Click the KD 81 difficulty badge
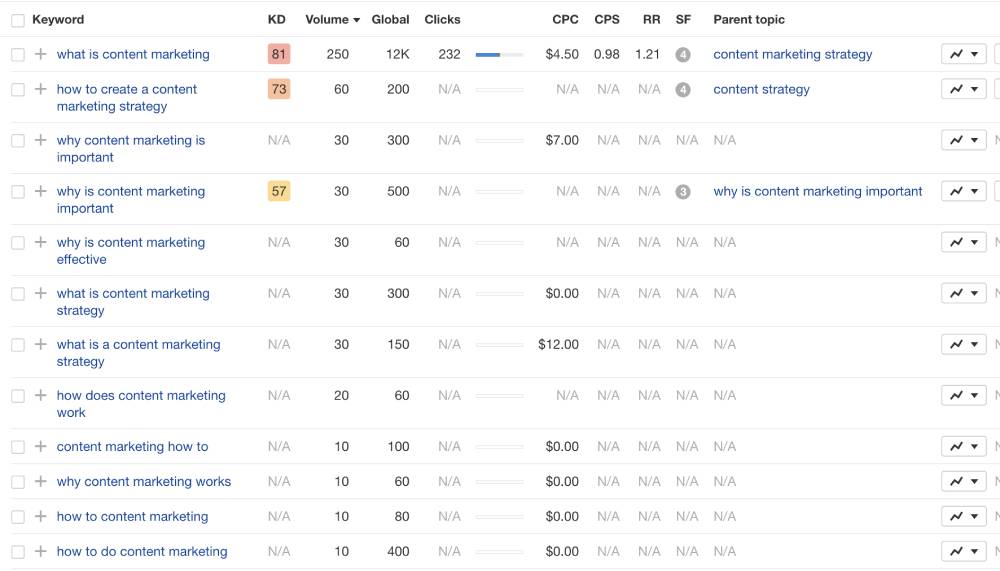 pyautogui.click(x=279, y=55)
